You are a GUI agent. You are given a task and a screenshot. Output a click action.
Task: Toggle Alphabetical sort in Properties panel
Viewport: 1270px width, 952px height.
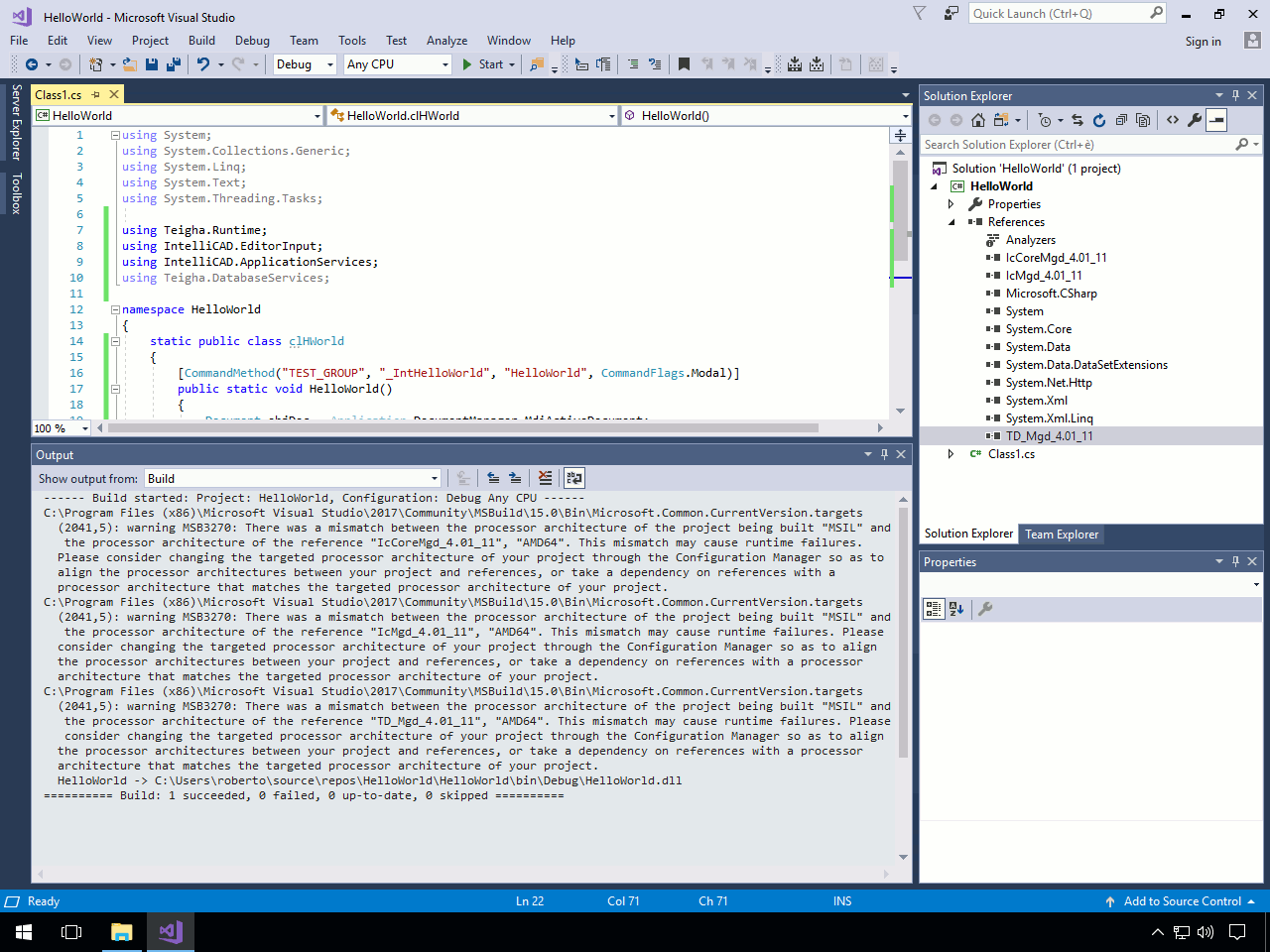[956, 609]
